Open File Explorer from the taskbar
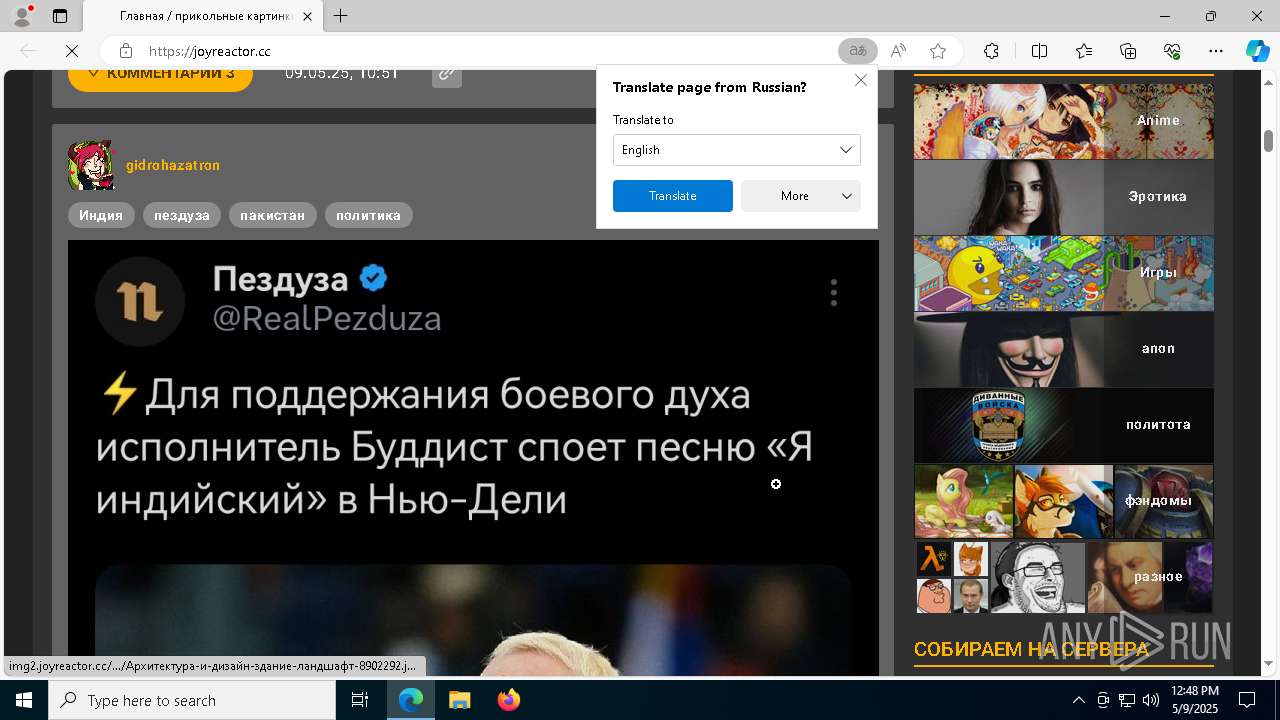 (x=459, y=700)
